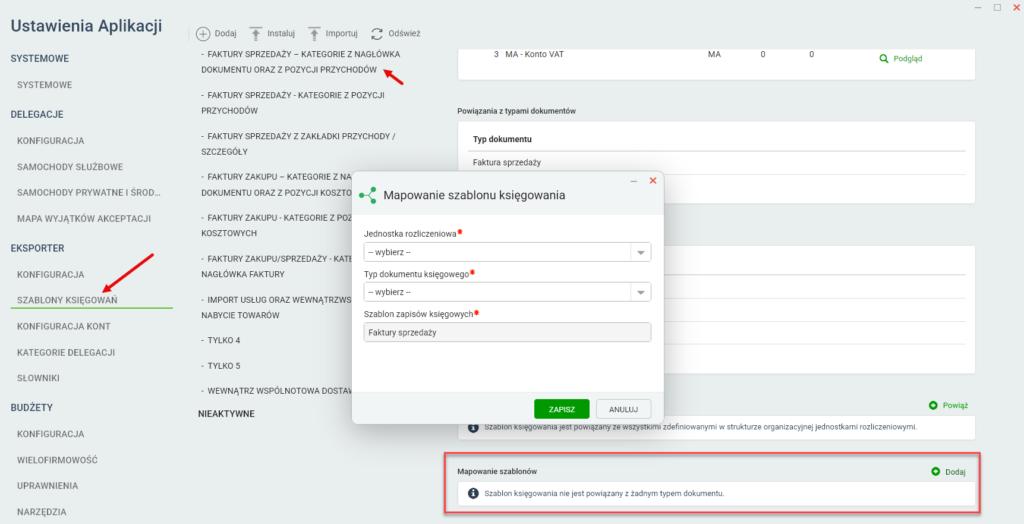Viewport: 1024px width, 524px height.
Task: Click SYSTEMOWE section header in sidebar
Action: click(x=40, y=59)
